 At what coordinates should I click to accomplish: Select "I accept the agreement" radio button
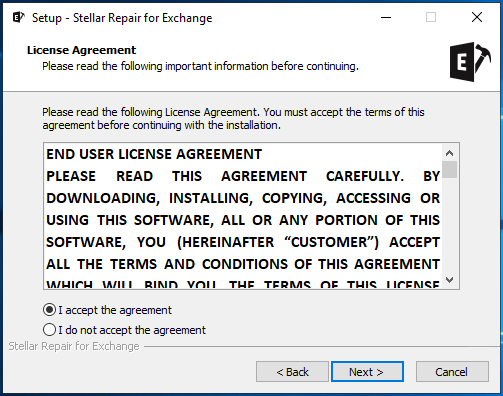coord(49,310)
